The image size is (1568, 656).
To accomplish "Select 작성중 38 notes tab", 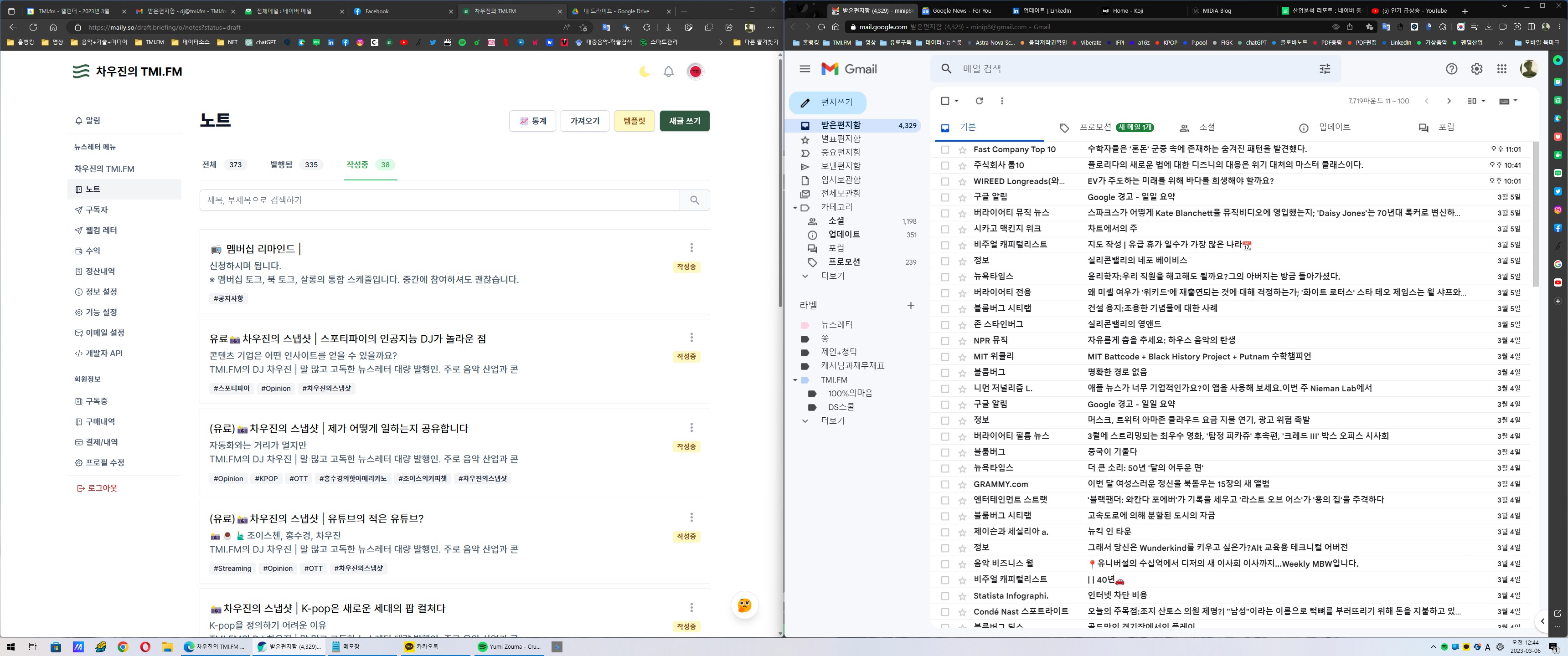I will [370, 165].
